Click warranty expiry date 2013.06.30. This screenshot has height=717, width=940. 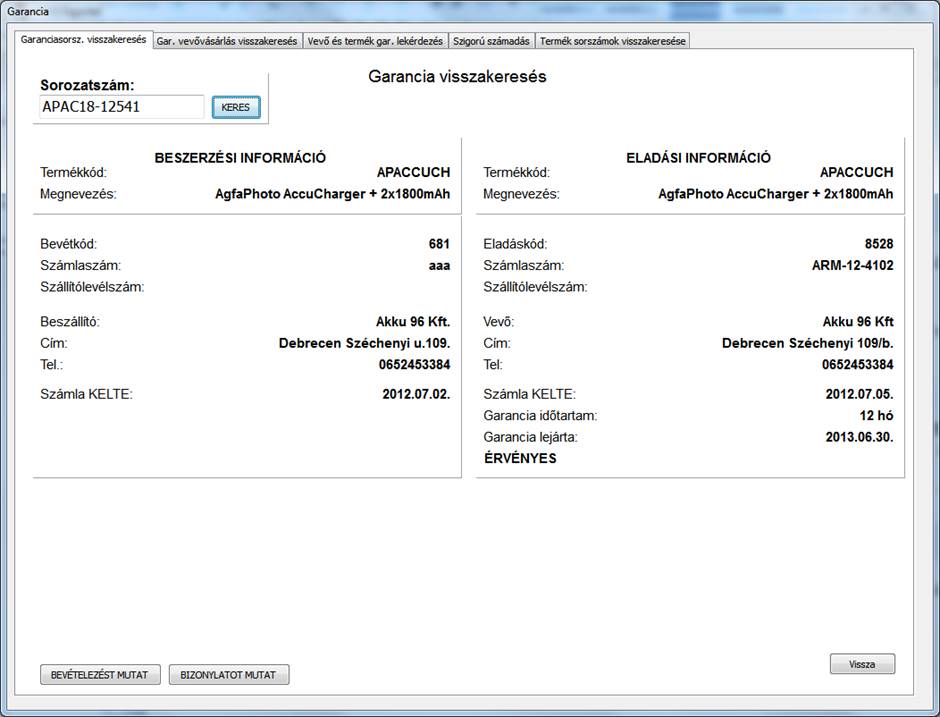858,437
